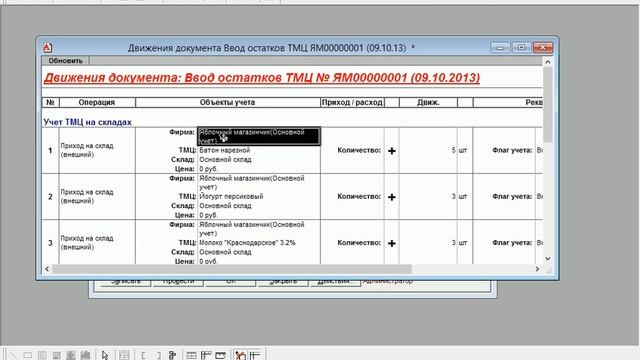Click the vertical scrollbar up arrow
The image size is (640, 360).
pyautogui.click(x=548, y=62)
